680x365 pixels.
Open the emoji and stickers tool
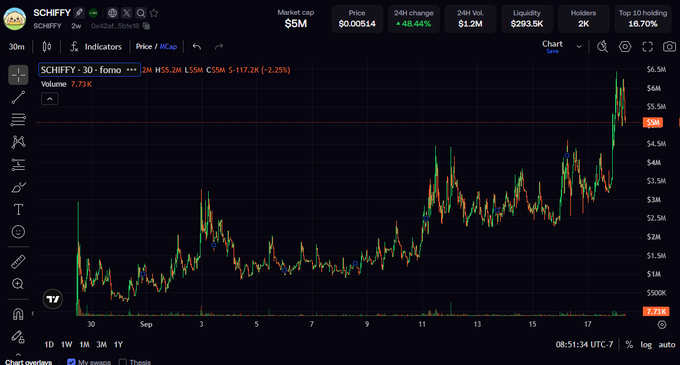tap(18, 232)
